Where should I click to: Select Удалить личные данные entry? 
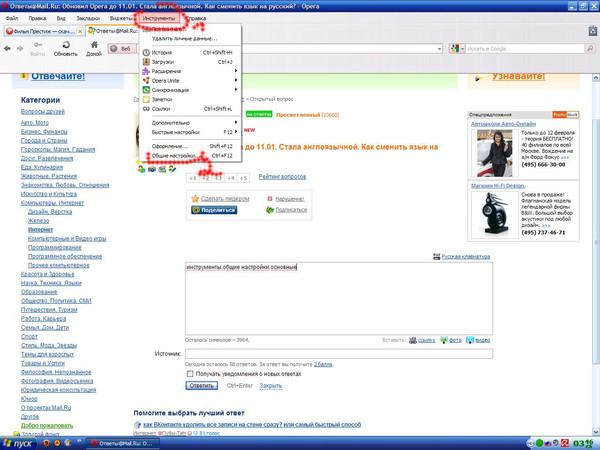click(x=190, y=39)
